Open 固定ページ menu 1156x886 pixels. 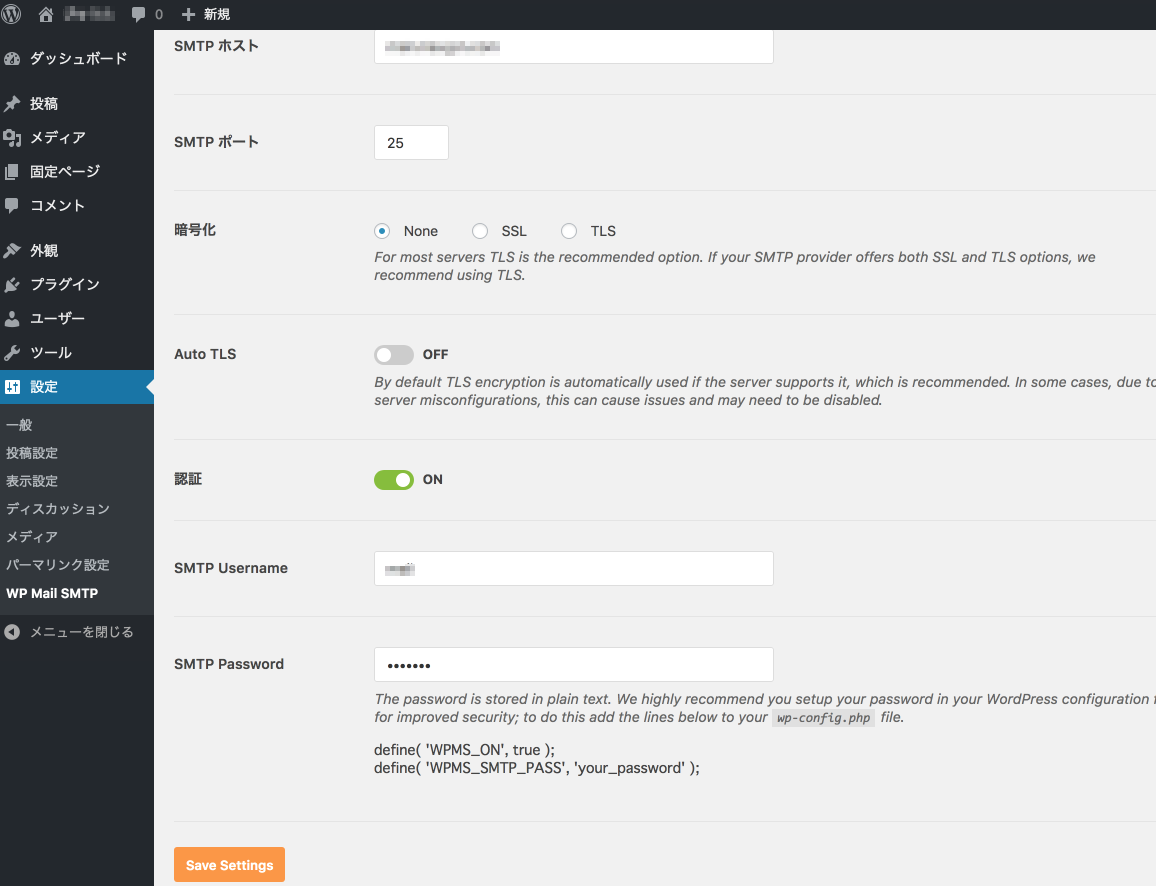(77, 172)
